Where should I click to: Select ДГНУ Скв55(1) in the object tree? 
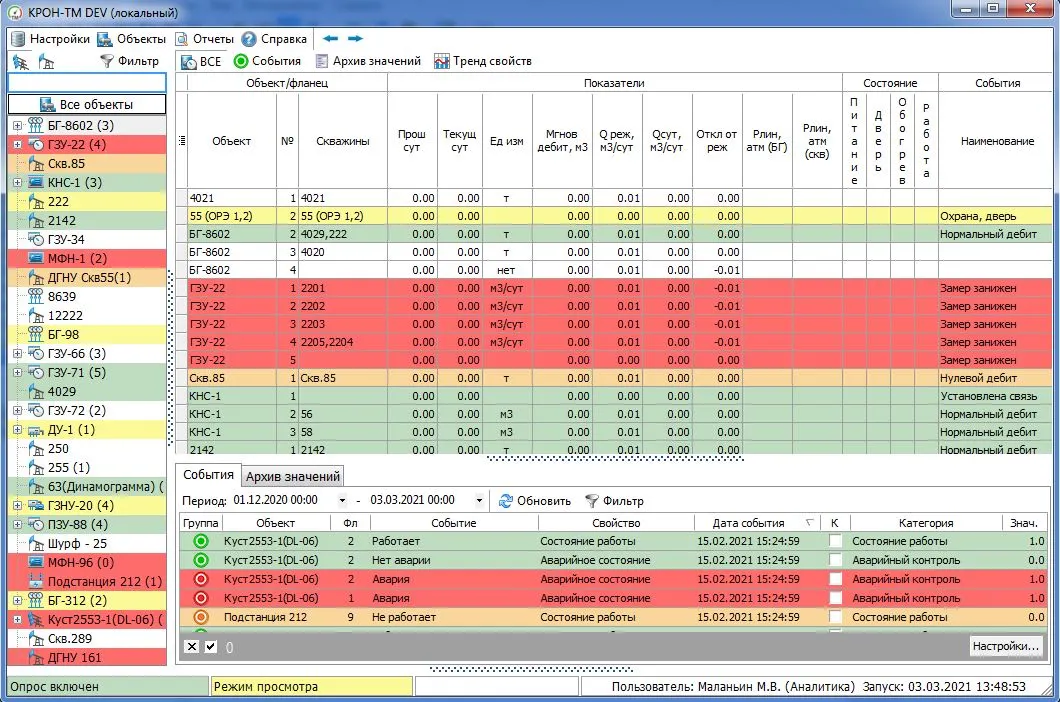click(x=87, y=277)
